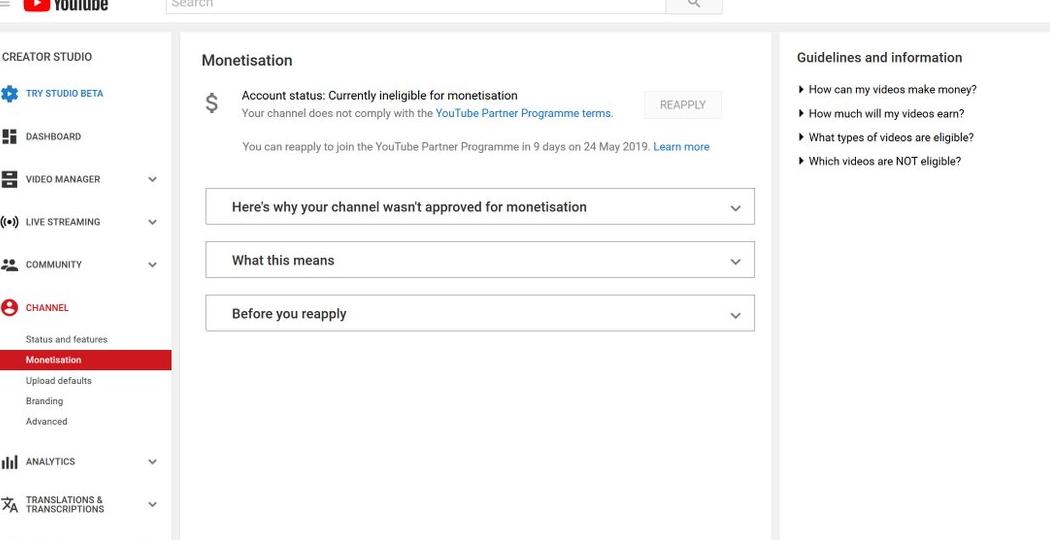1050x540 pixels.
Task: Click the Here's why your channel wasn't approved heading
Action: point(409,207)
